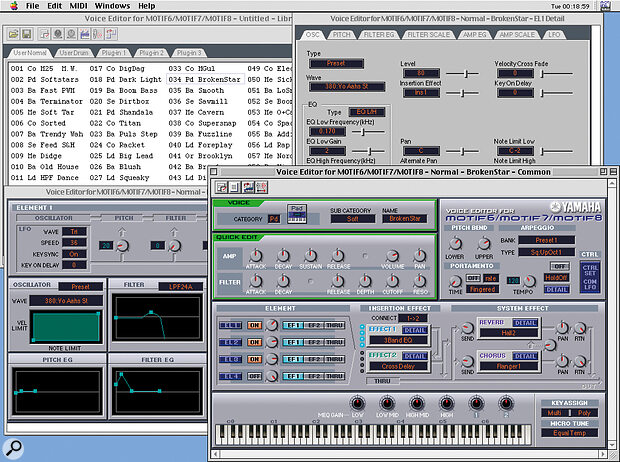Image resolution: width=620 pixels, height=462 pixels.
Task: Select voice 034 Pd BrokenStar in library
Action: pos(204,80)
